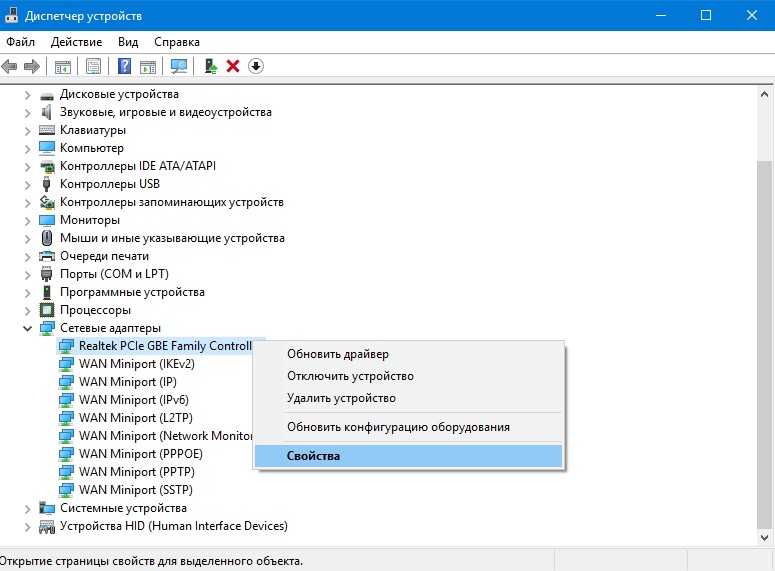Select WAN Miniport (IP)
The height and width of the screenshot is (571, 775).
coord(128,382)
